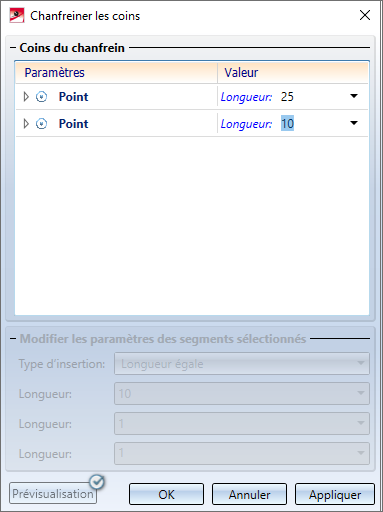Screen dimensions: 383x512
Task: Click the Valeur column header
Action: [293, 73]
